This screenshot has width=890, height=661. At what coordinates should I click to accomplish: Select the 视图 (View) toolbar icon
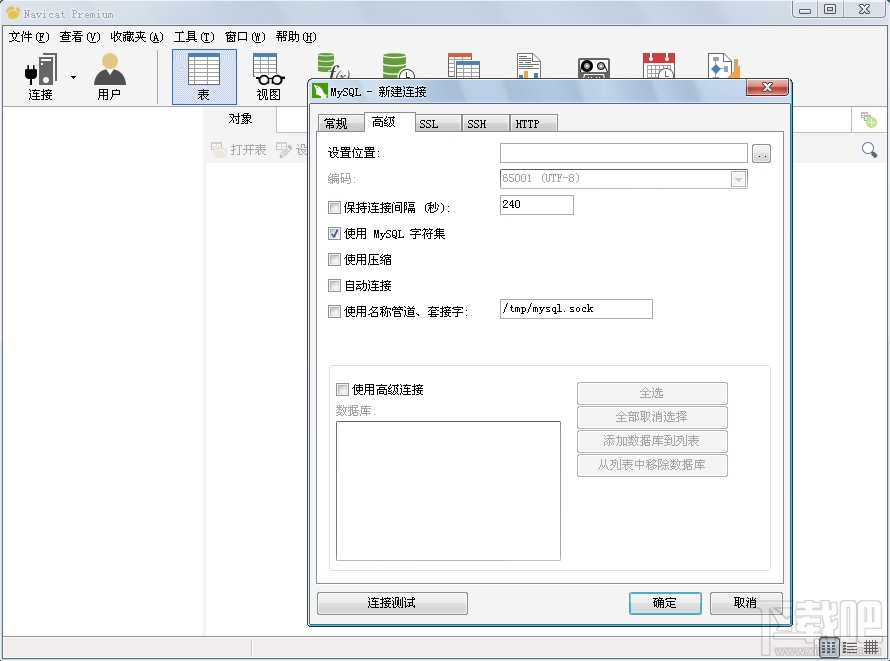pos(268,77)
